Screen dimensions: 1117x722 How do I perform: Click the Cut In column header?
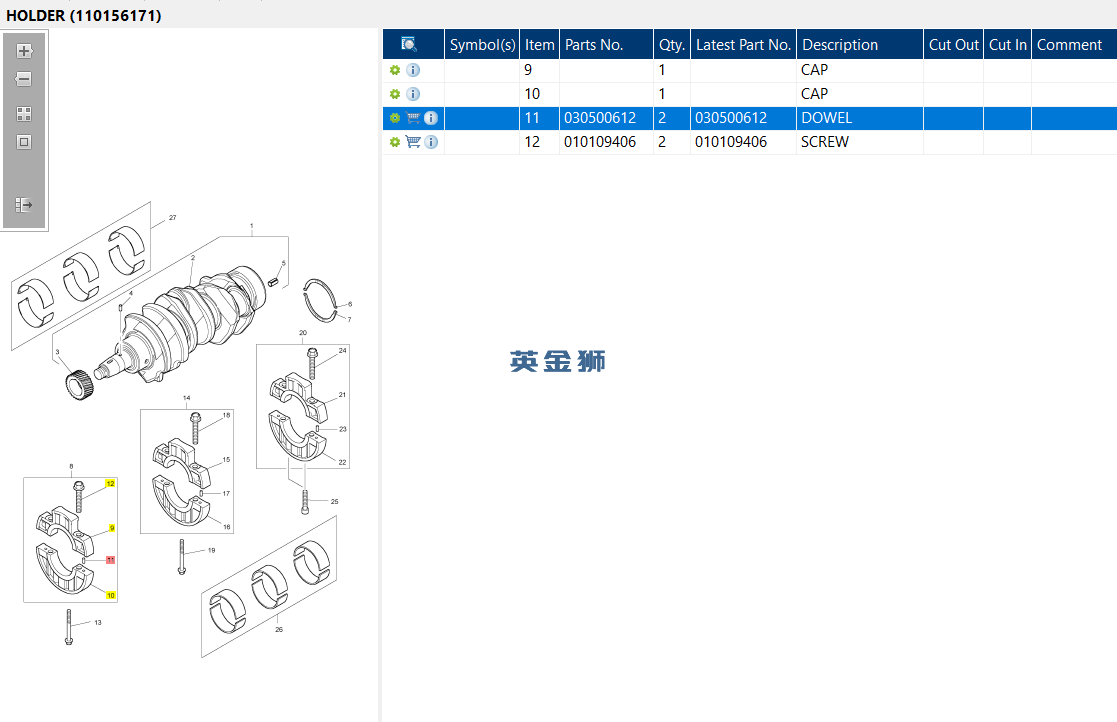(x=1007, y=44)
